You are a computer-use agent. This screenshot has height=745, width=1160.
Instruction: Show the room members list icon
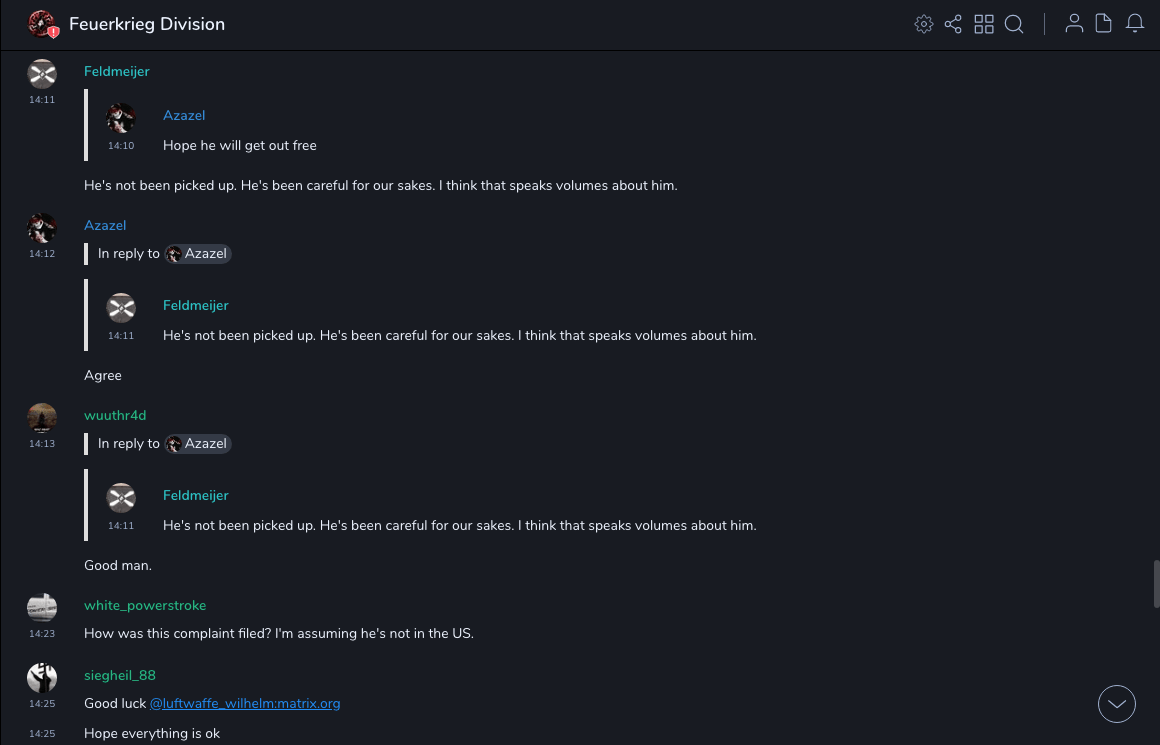point(1074,24)
